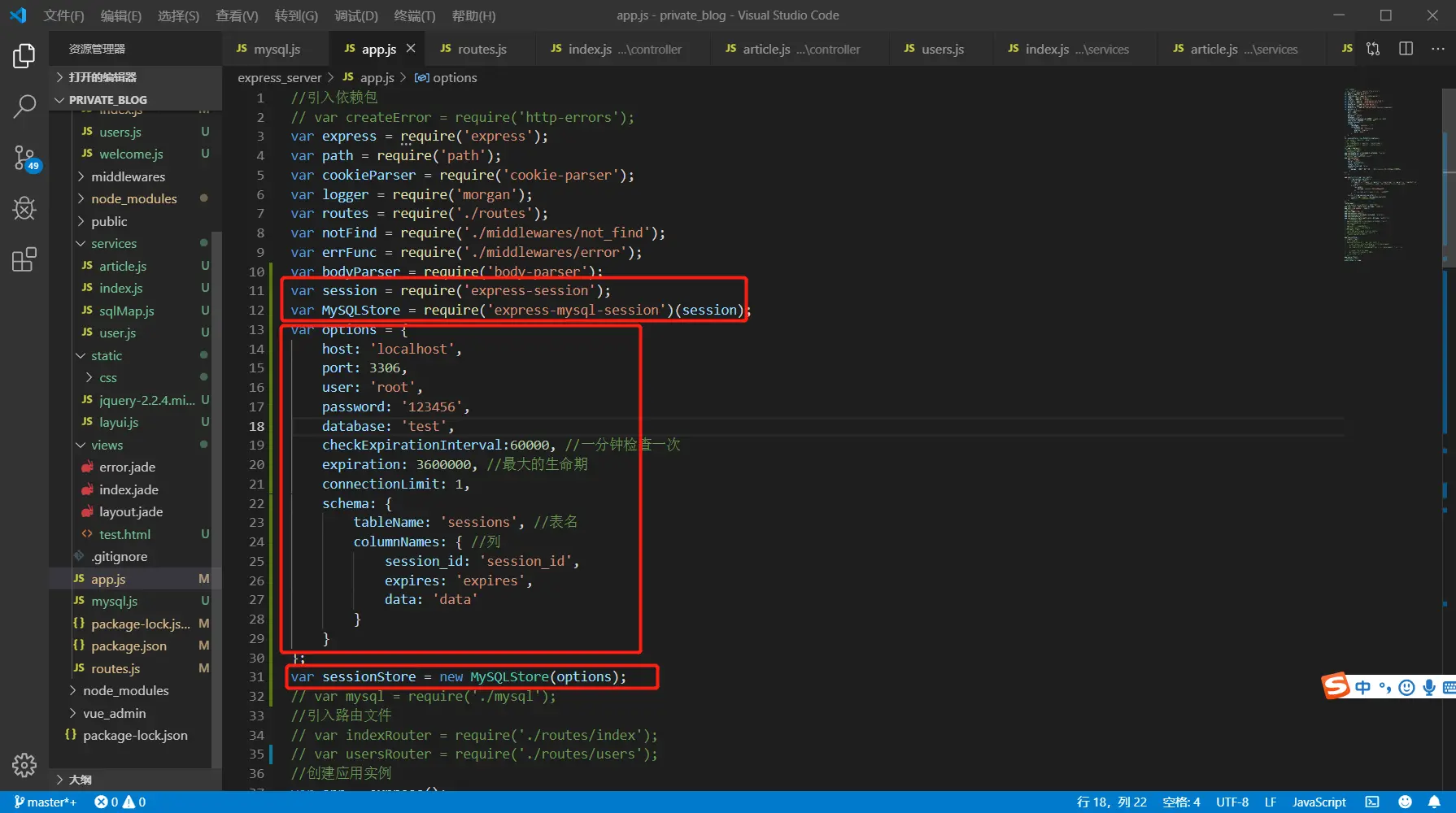Click the Sogou microphone voice input icon

point(1429,688)
